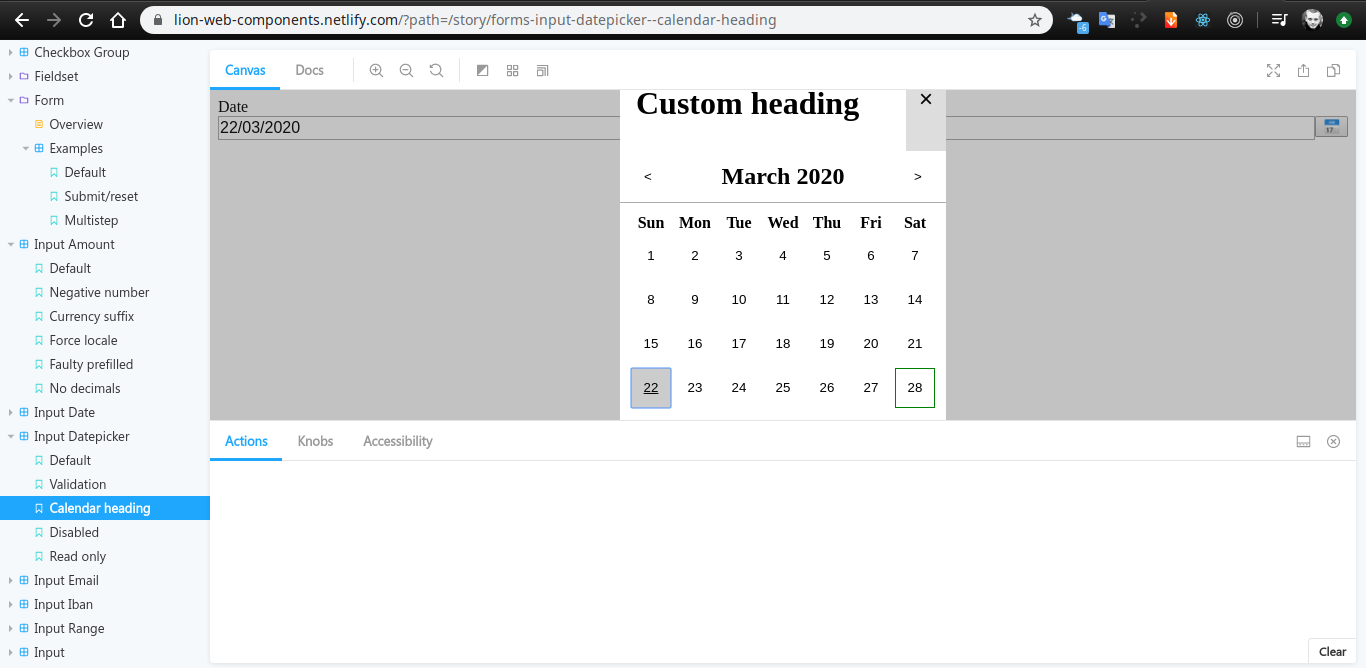The width and height of the screenshot is (1366, 668).
Task: Go full screen in Storybook toolbar
Action: click(x=1273, y=70)
